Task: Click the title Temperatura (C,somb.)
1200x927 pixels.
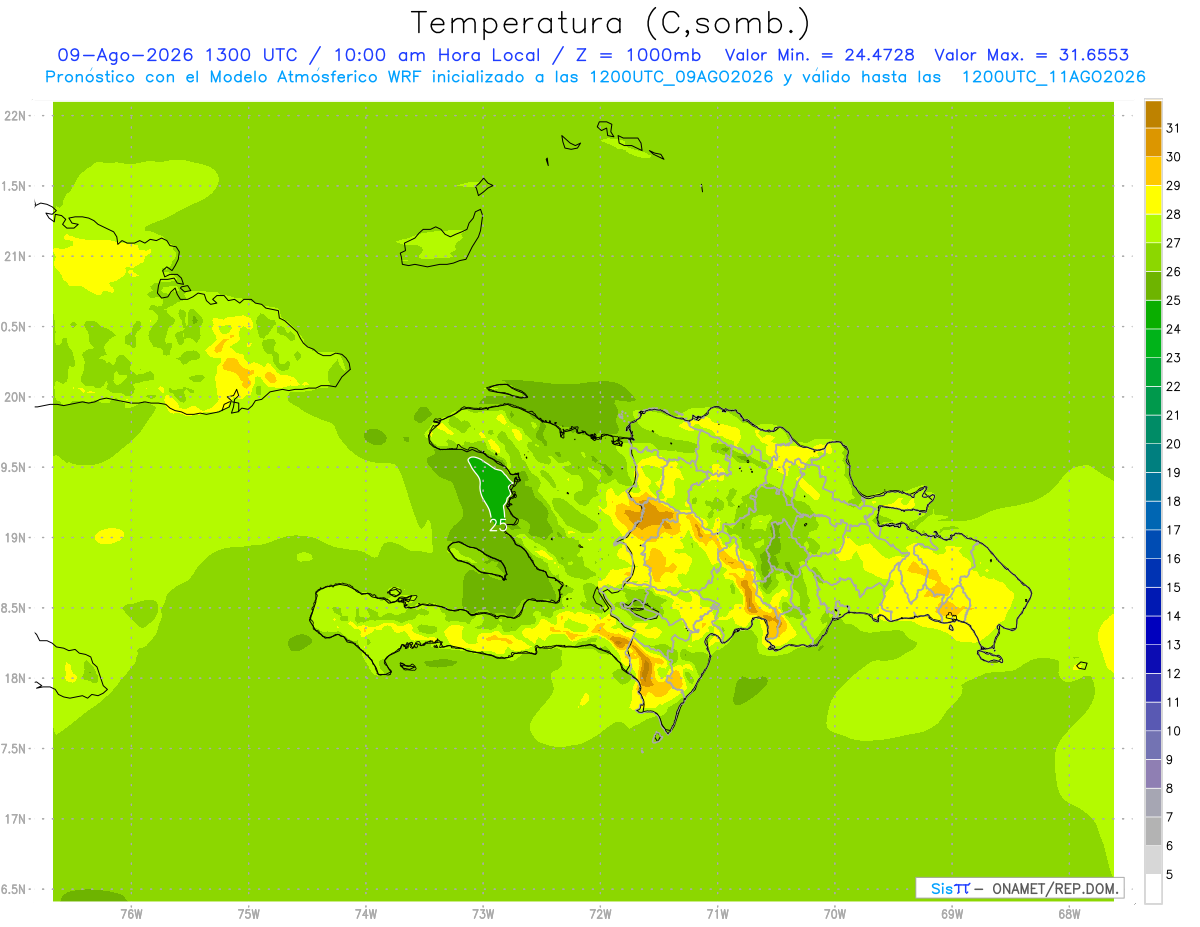Action: [610, 23]
